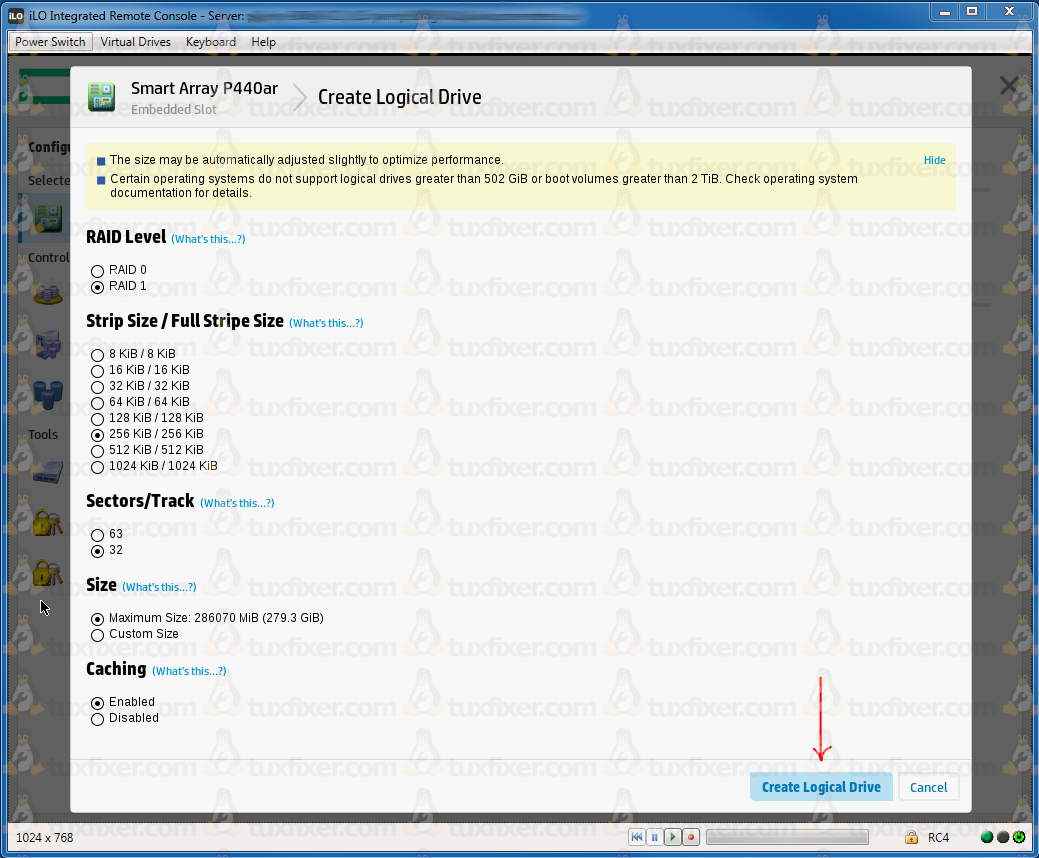Click the server with disks icon in the left sidebar

48,344
